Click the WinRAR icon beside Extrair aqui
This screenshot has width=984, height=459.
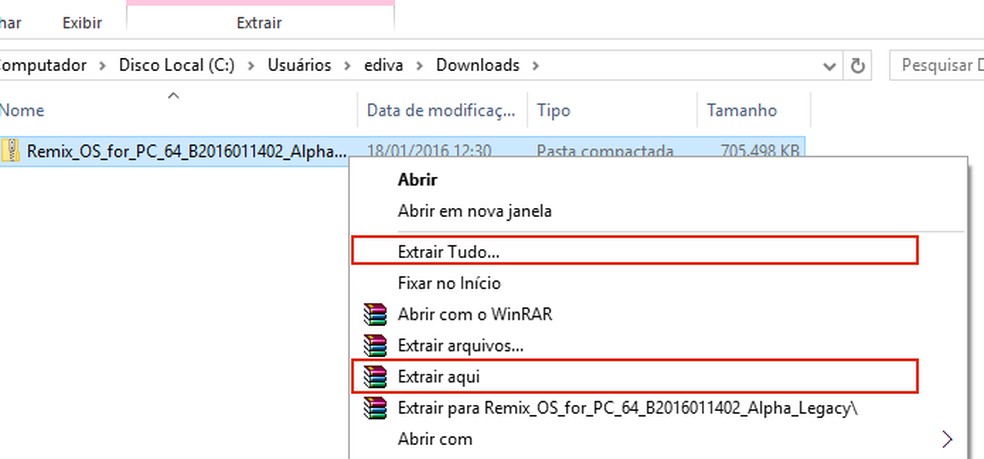(375, 377)
